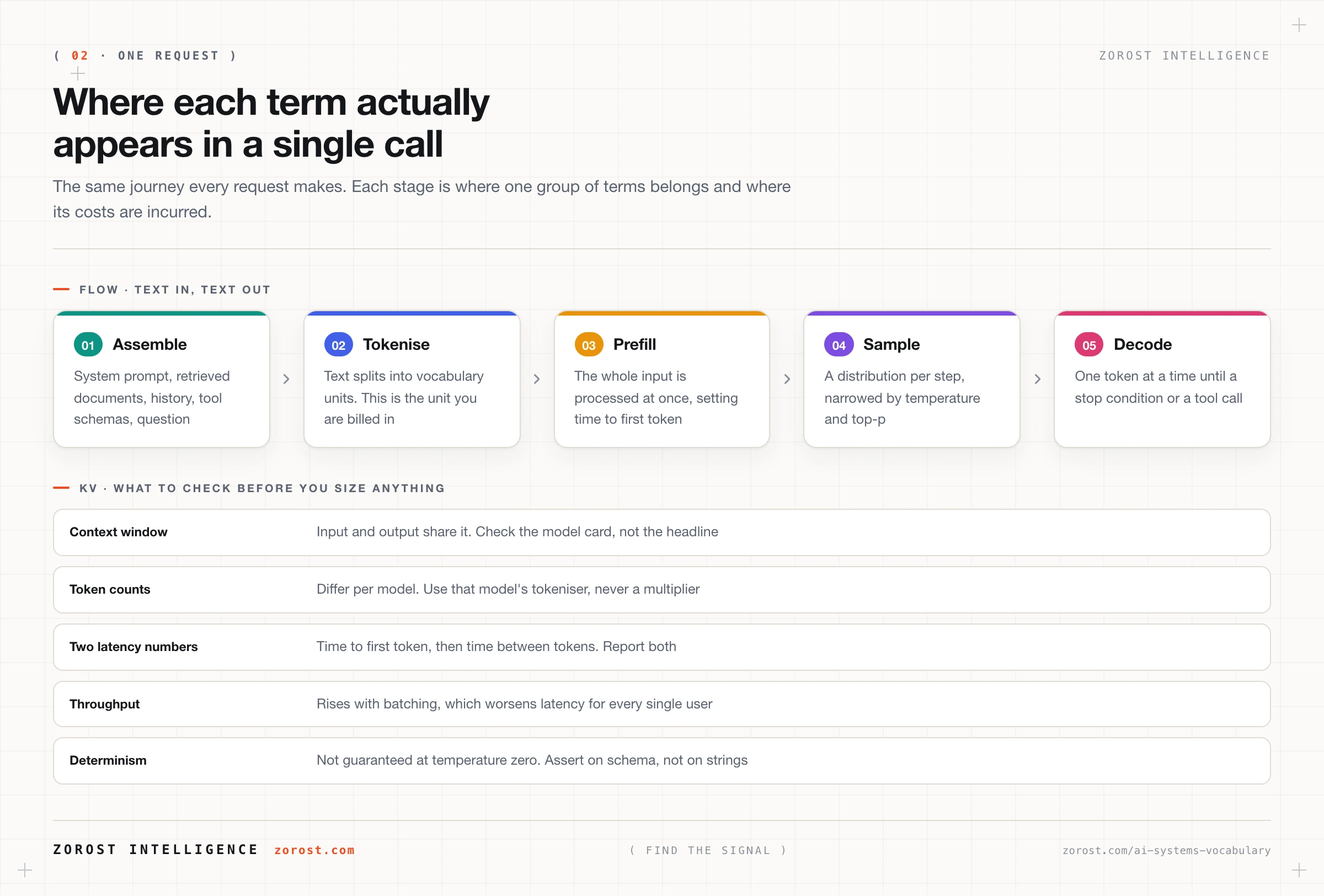
Task: Click the plus mark above the headline
Action: (77, 73)
